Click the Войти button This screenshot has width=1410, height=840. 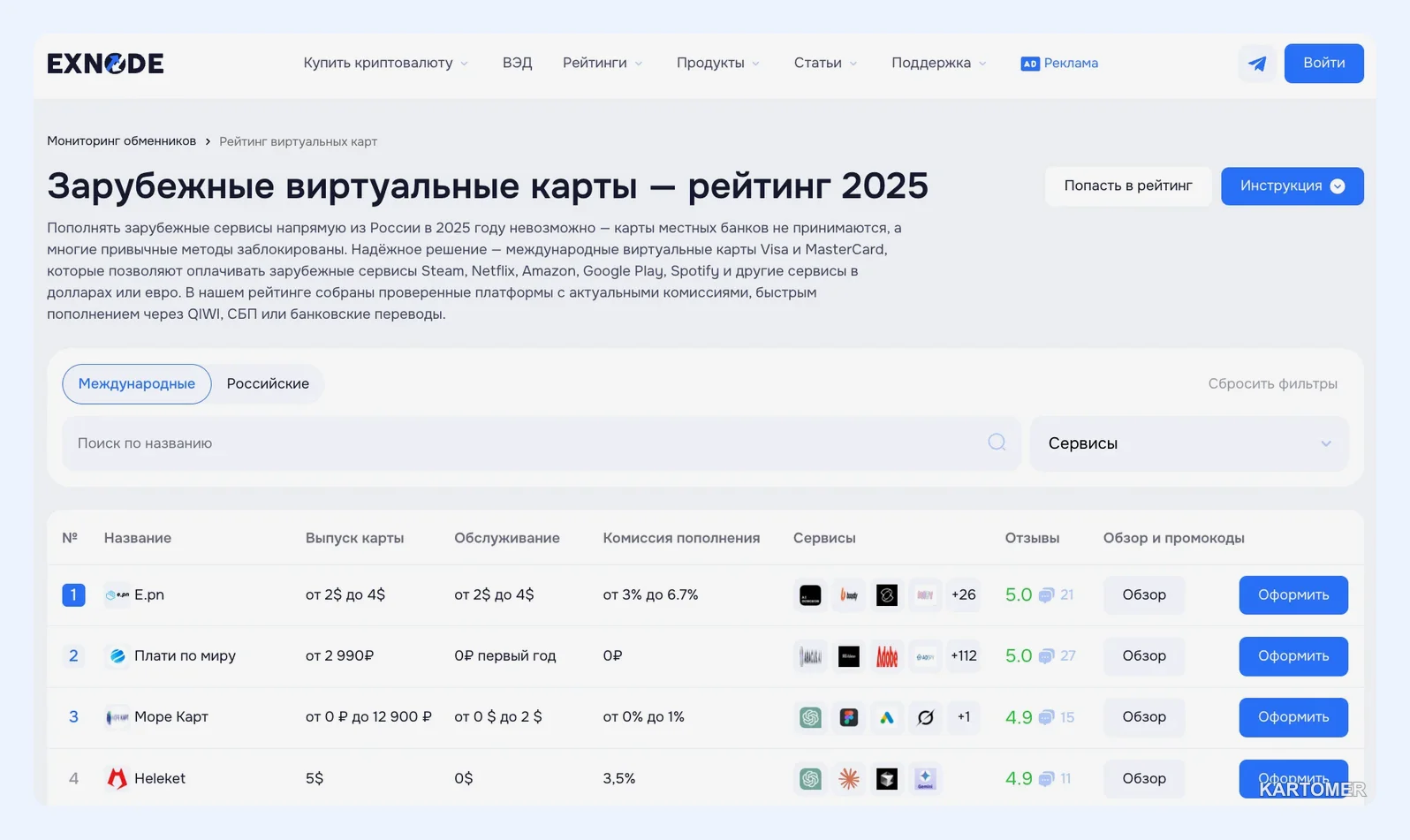[1323, 64]
